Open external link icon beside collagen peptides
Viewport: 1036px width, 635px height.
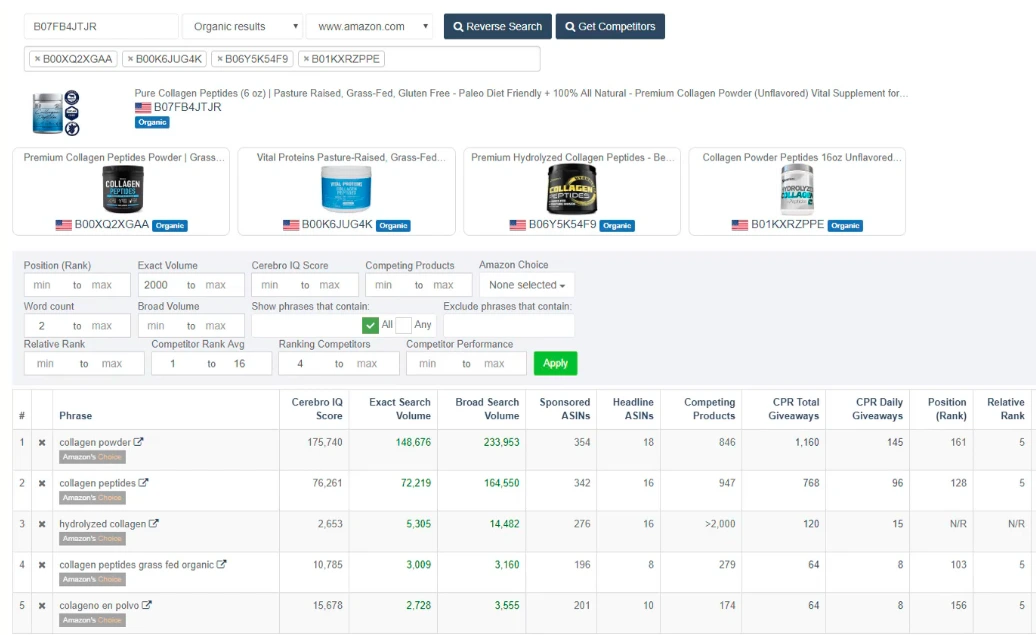click(144, 483)
